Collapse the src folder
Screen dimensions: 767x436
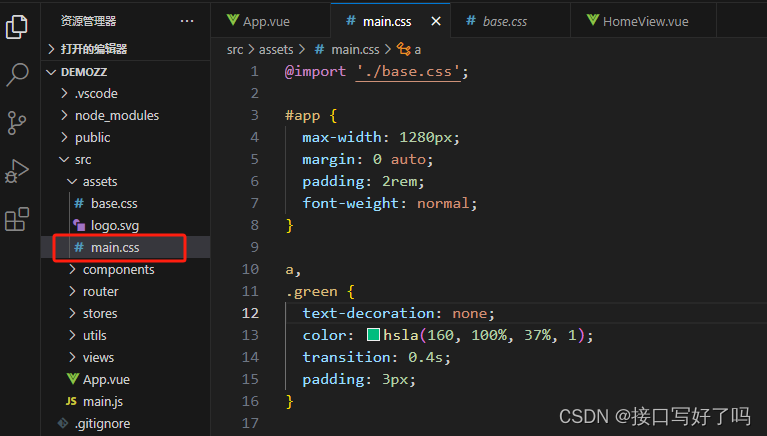[125, 160]
